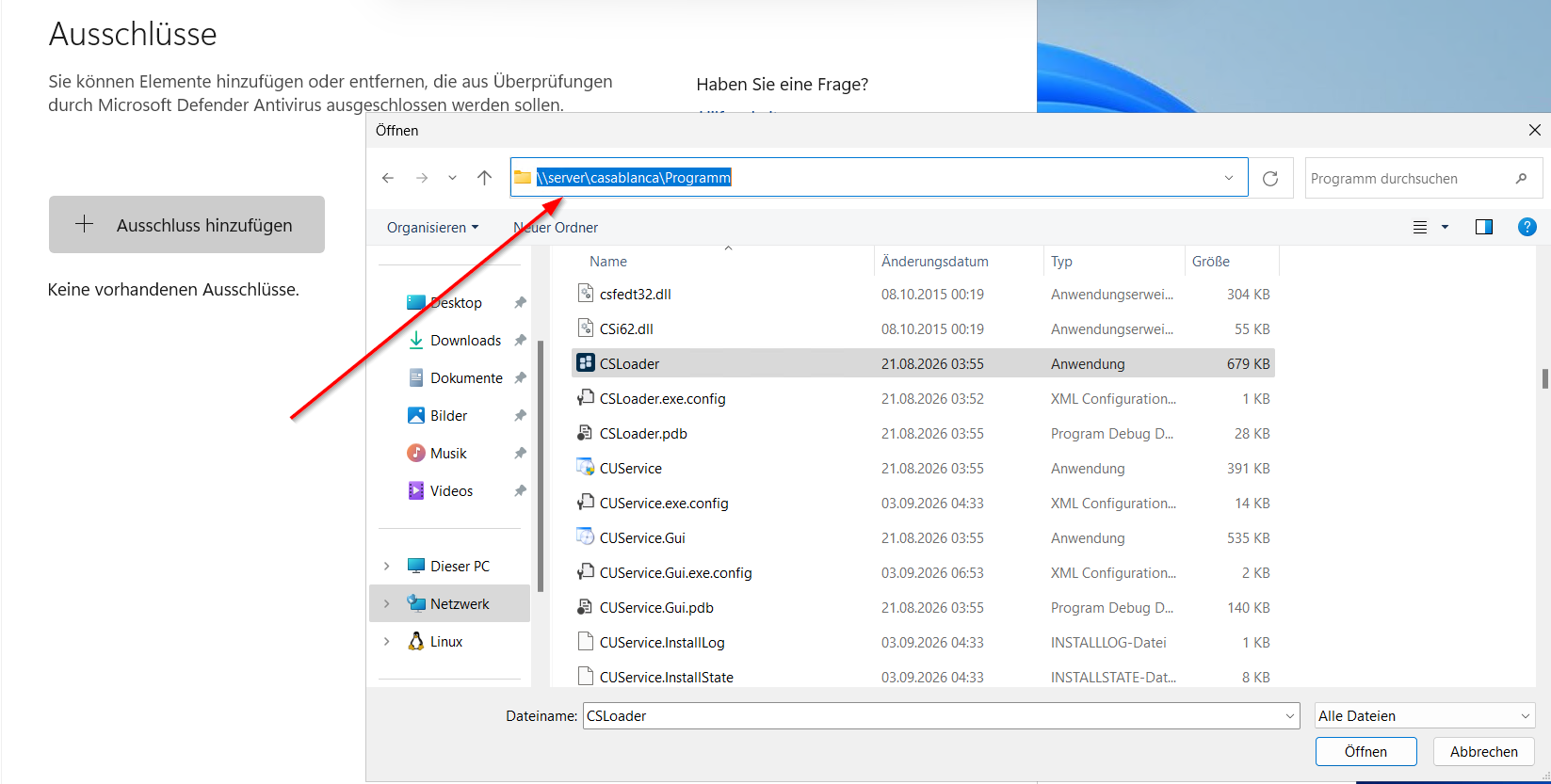Click the Öffnen button
The height and width of the screenshot is (784, 1551).
tap(1365, 751)
